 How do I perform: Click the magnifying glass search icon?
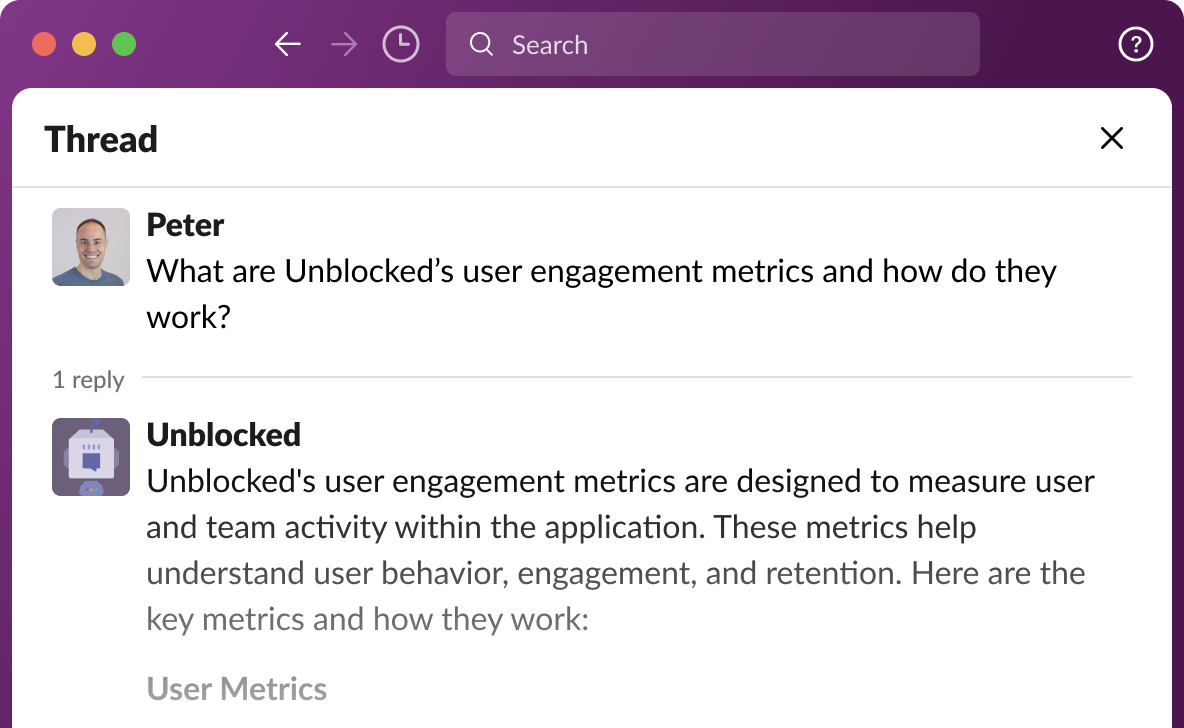(x=481, y=45)
